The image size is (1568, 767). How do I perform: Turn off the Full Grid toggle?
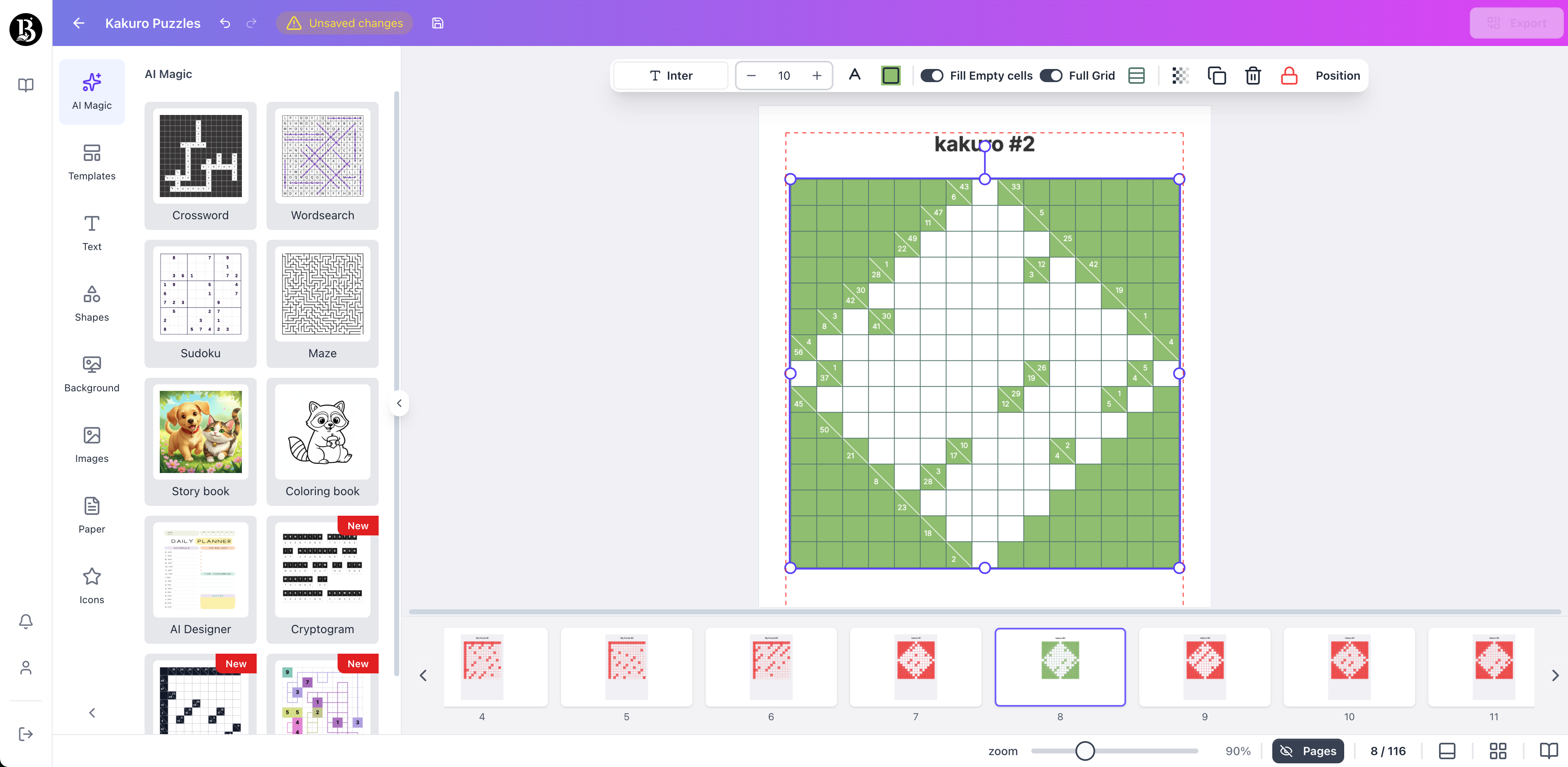coord(1051,76)
